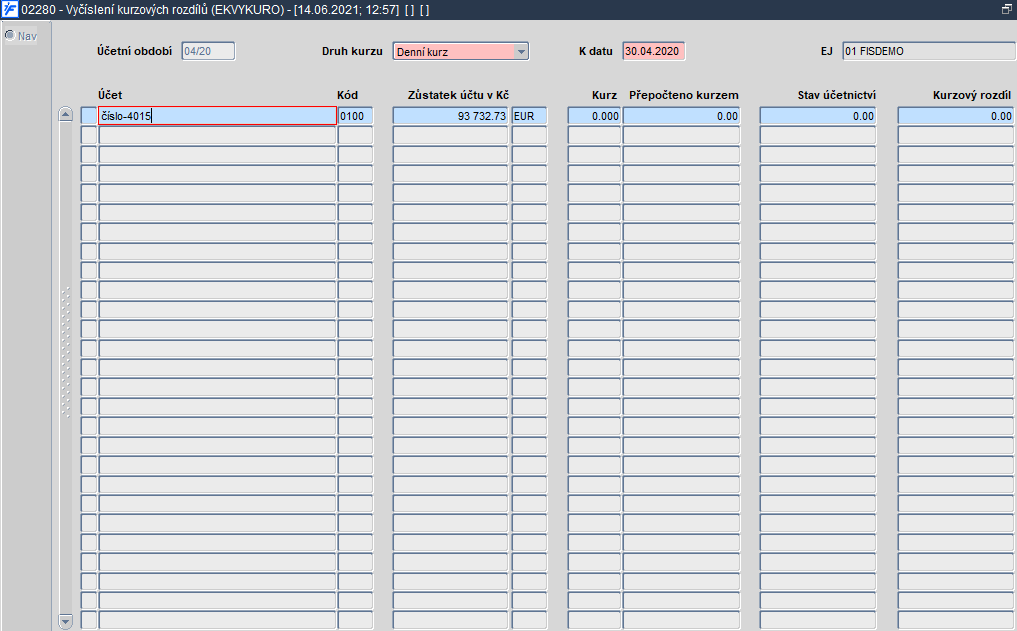Viewport: 1017px width, 631px height.
Task: Click the balance value 93 732.73
Action: (x=450, y=116)
